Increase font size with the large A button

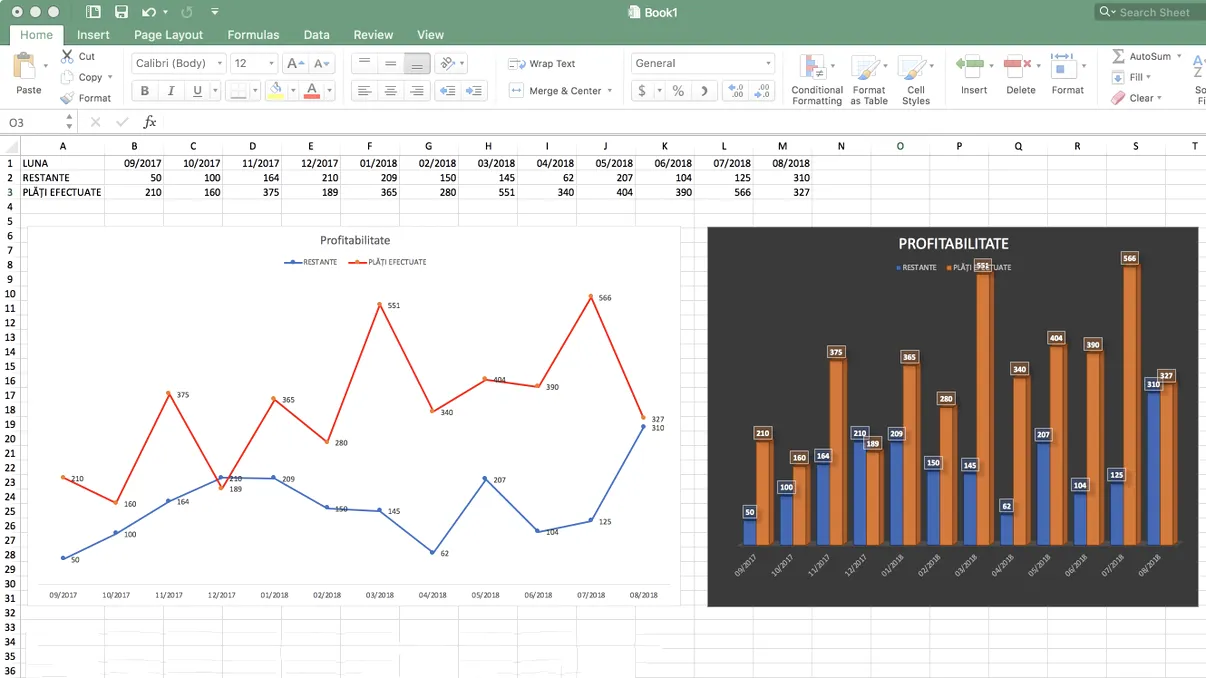coord(293,63)
